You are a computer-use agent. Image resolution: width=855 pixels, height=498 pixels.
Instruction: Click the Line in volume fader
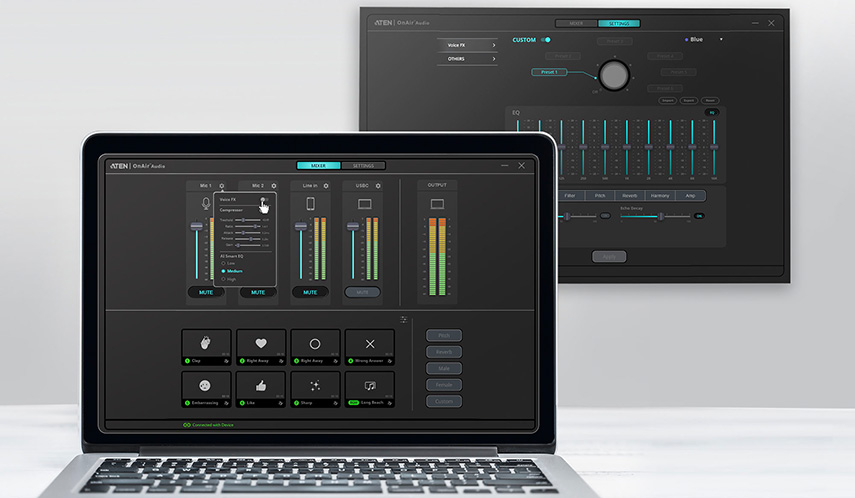[x=300, y=226]
